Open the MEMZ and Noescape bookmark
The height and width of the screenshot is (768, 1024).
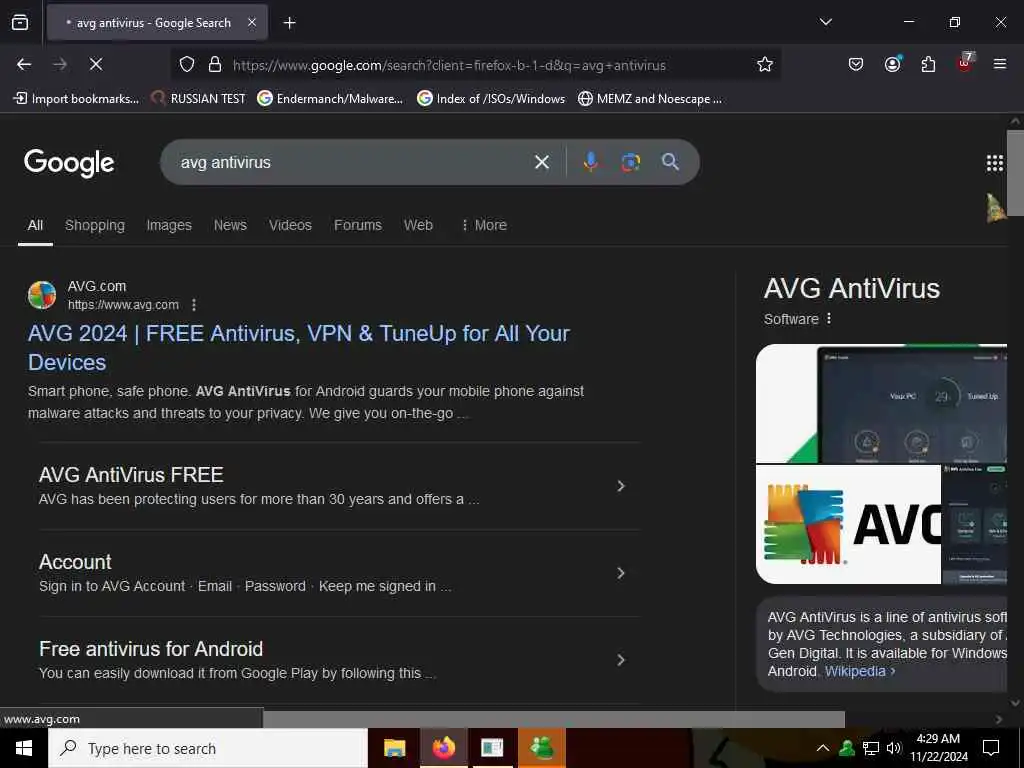click(650, 99)
